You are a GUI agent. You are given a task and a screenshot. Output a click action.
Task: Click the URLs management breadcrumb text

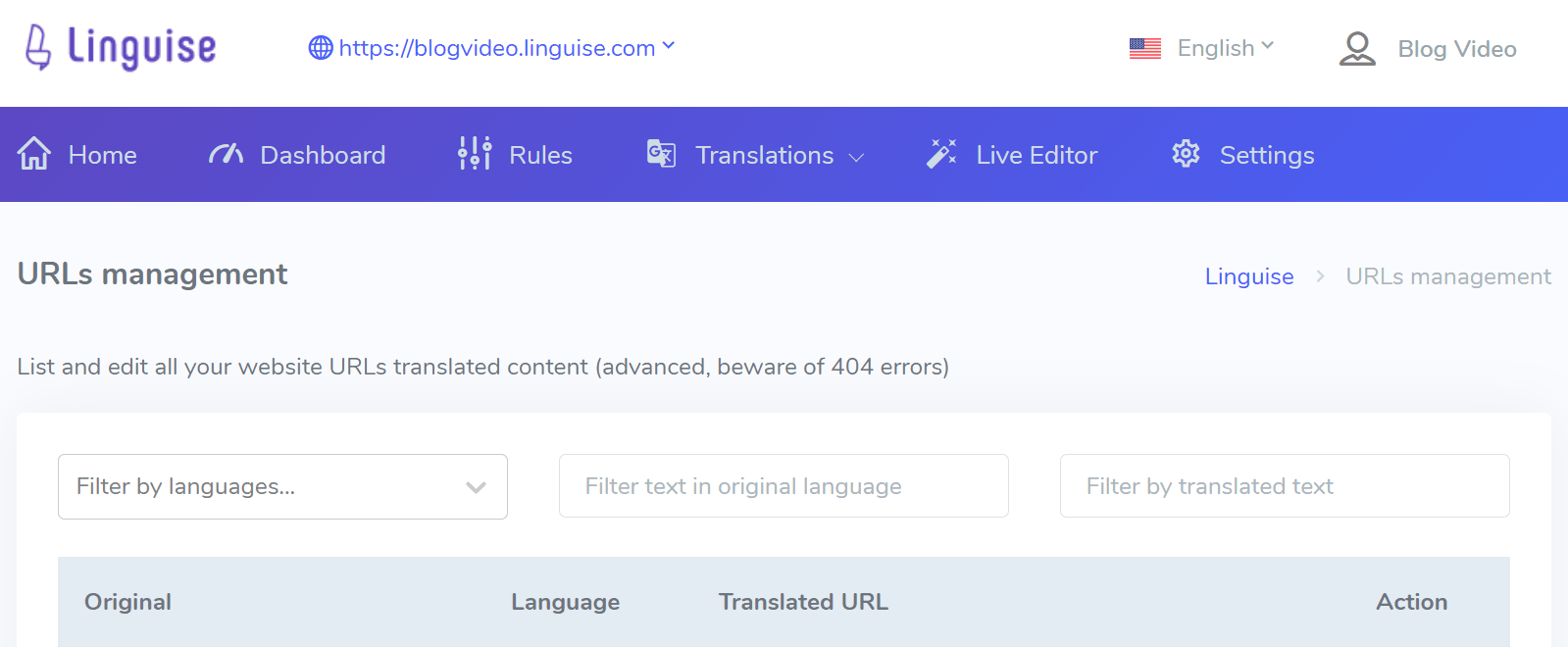pos(1448,276)
